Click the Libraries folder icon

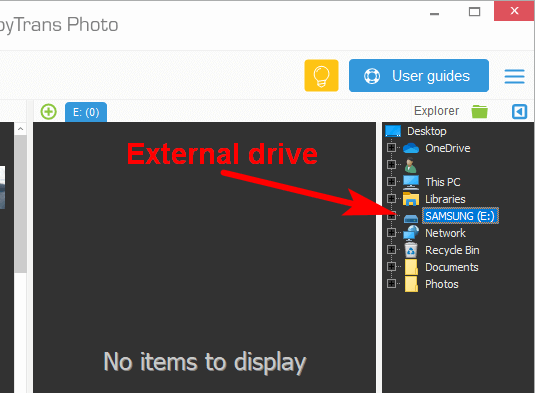411,199
